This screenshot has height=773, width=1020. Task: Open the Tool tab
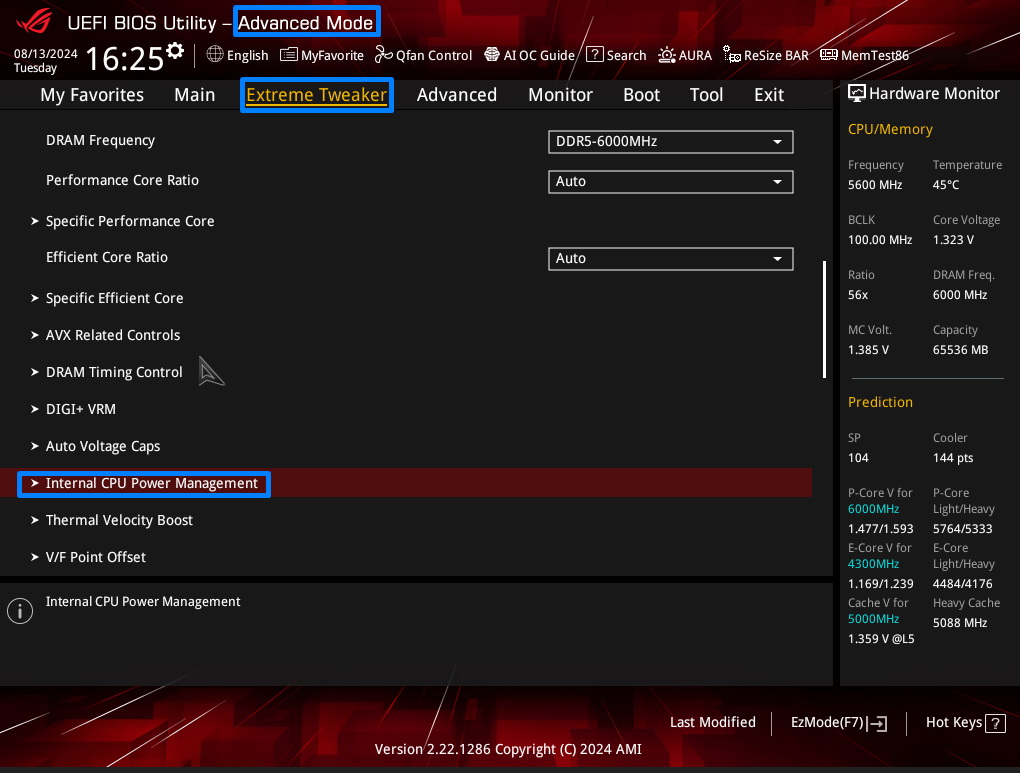point(706,95)
